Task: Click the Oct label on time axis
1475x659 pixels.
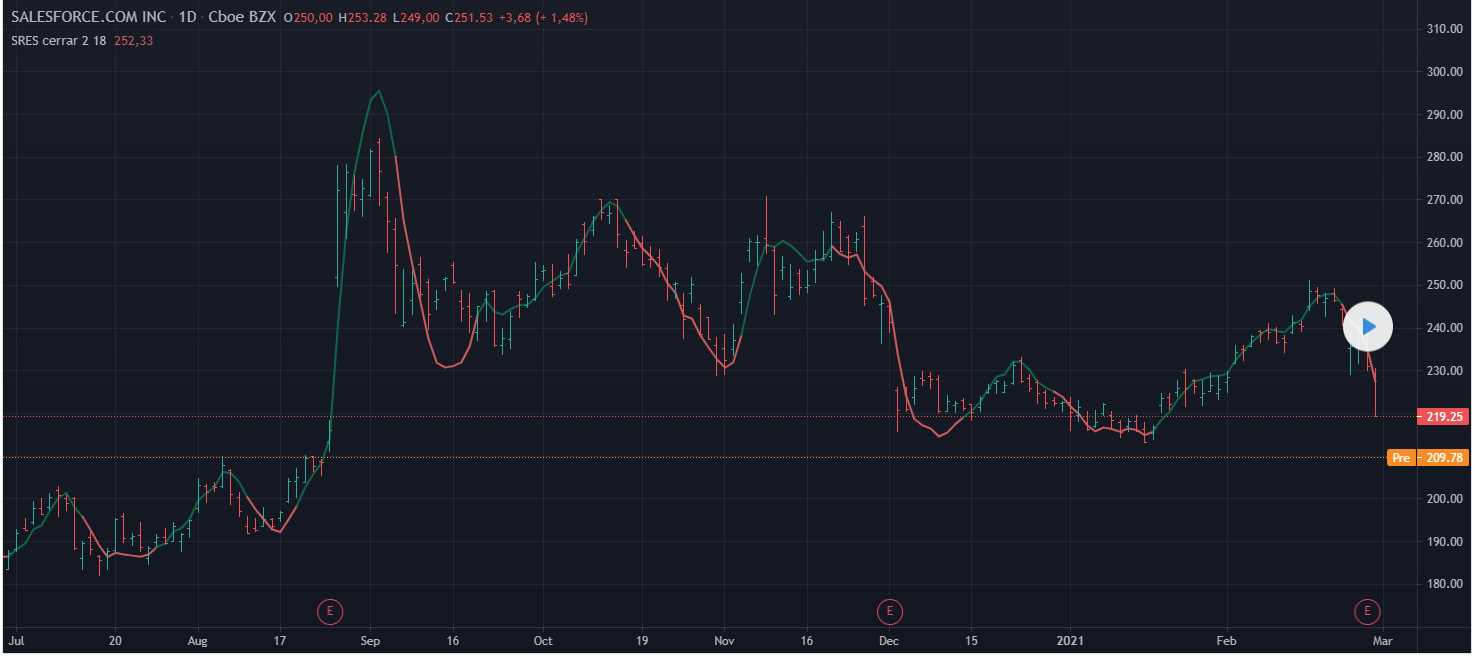Action: tap(543, 640)
